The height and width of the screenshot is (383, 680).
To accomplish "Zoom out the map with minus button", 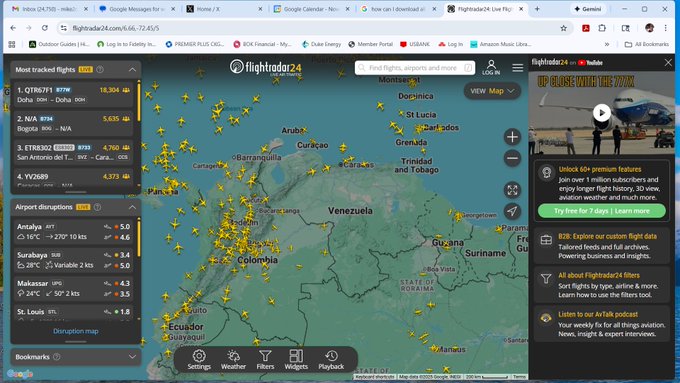I will [512, 158].
